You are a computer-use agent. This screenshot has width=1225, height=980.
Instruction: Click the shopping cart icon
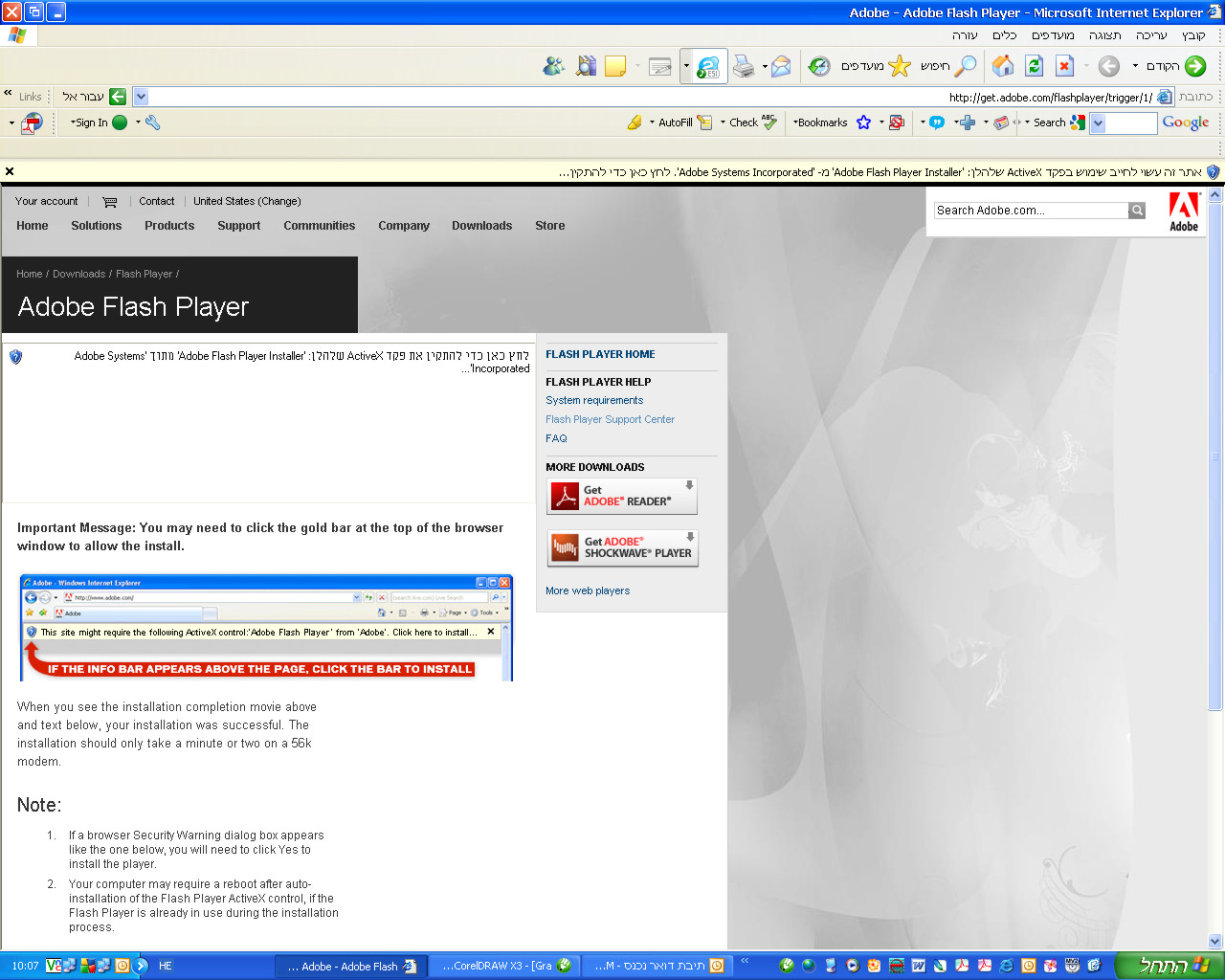point(110,202)
